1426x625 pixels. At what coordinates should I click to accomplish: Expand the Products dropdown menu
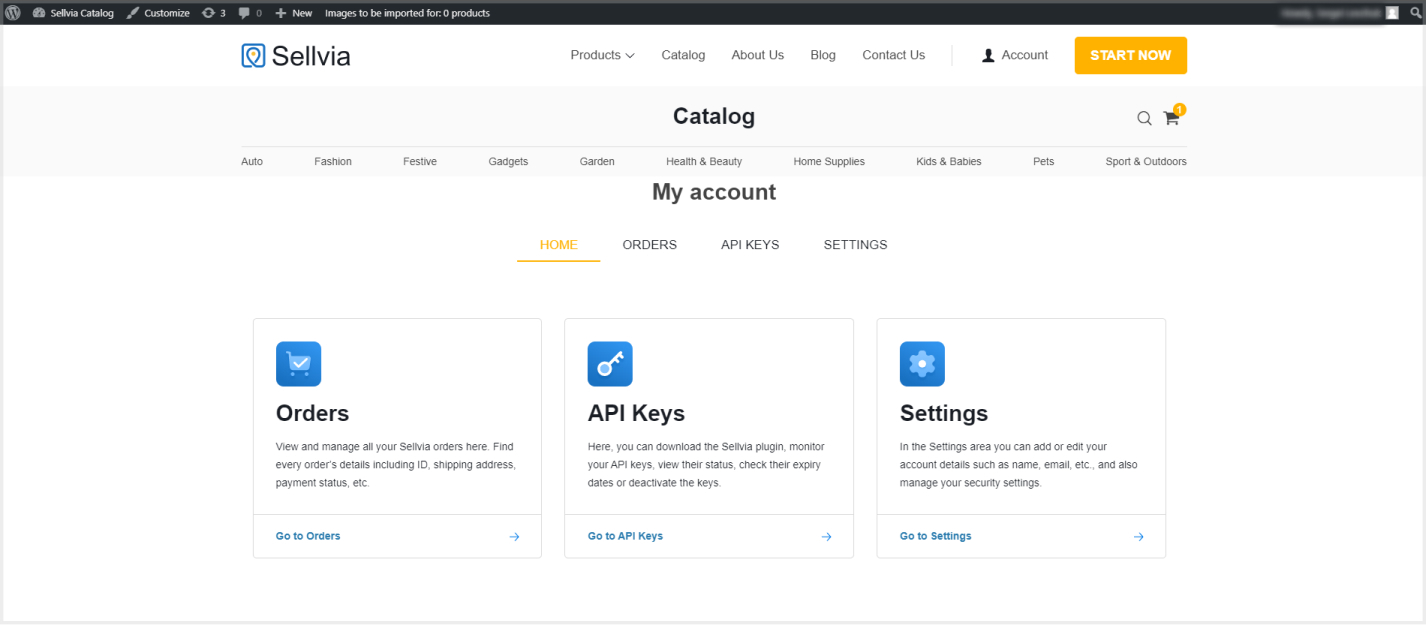(x=602, y=55)
